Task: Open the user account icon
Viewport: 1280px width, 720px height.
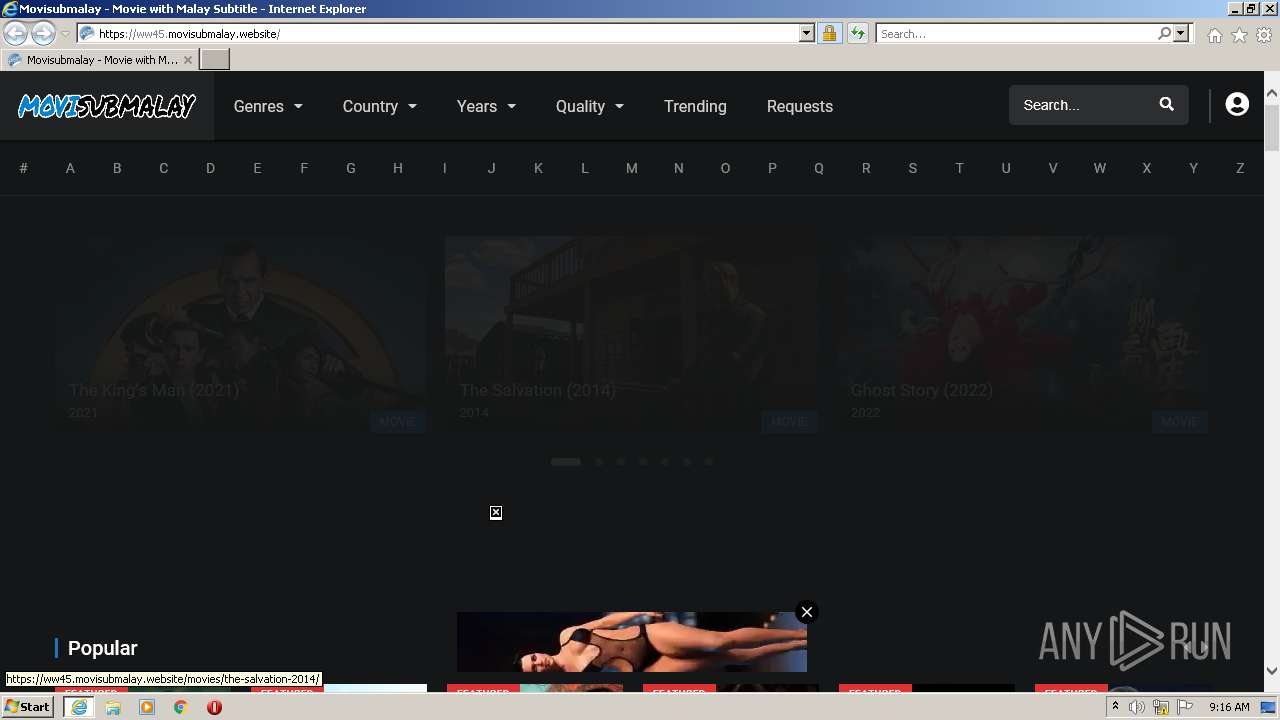Action: [x=1237, y=104]
